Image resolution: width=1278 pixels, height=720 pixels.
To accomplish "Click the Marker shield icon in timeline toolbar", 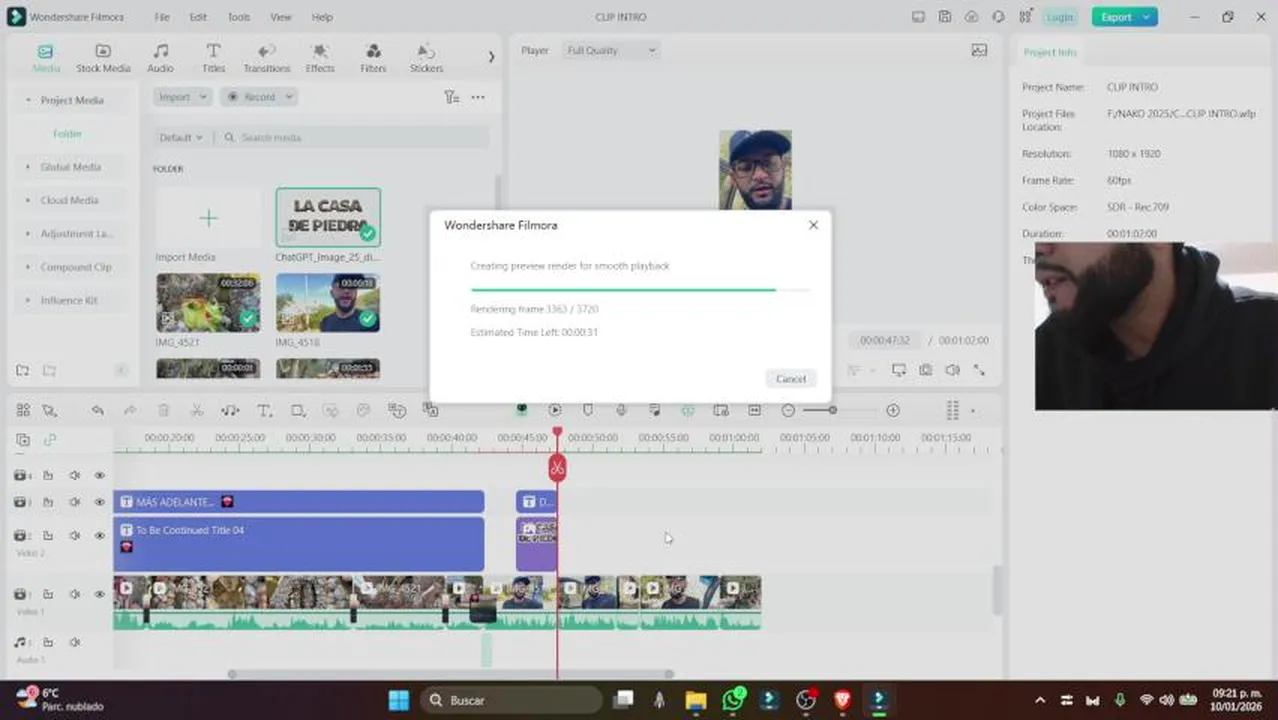I will (588, 410).
